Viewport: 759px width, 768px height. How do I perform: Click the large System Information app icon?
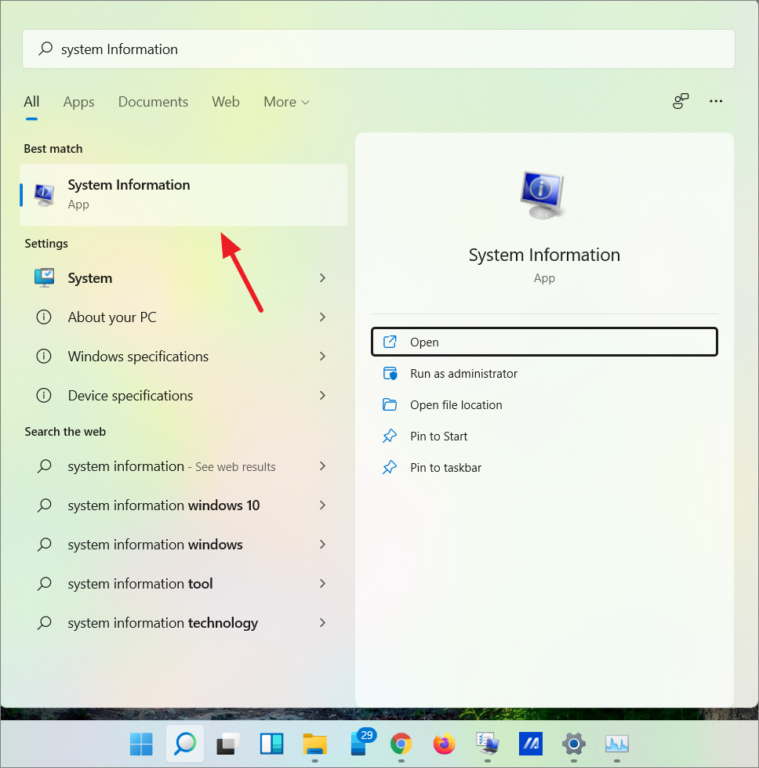tap(543, 194)
